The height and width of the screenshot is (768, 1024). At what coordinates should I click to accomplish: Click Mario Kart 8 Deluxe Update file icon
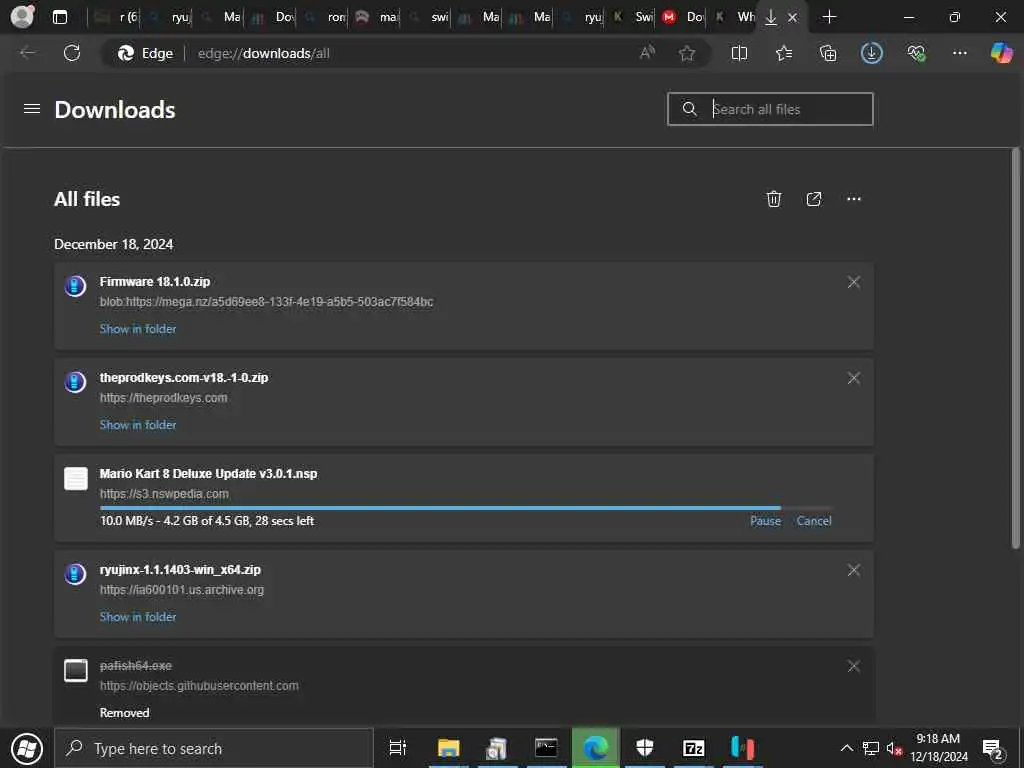[x=76, y=478]
